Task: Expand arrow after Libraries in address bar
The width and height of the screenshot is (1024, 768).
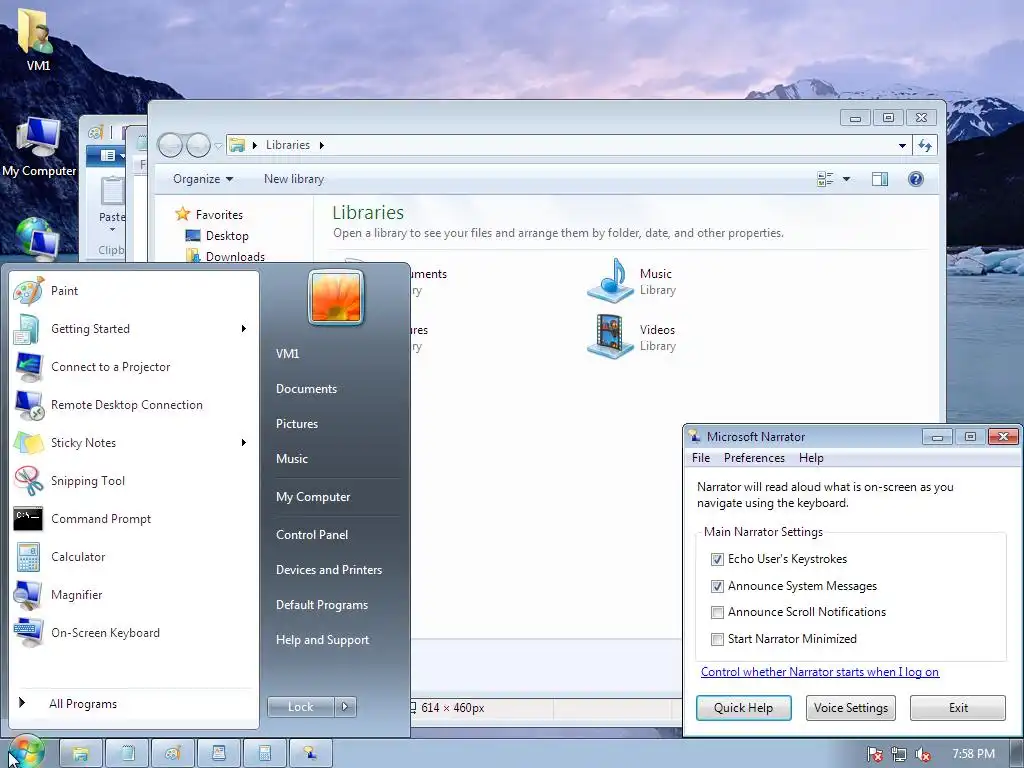Action: click(x=321, y=145)
